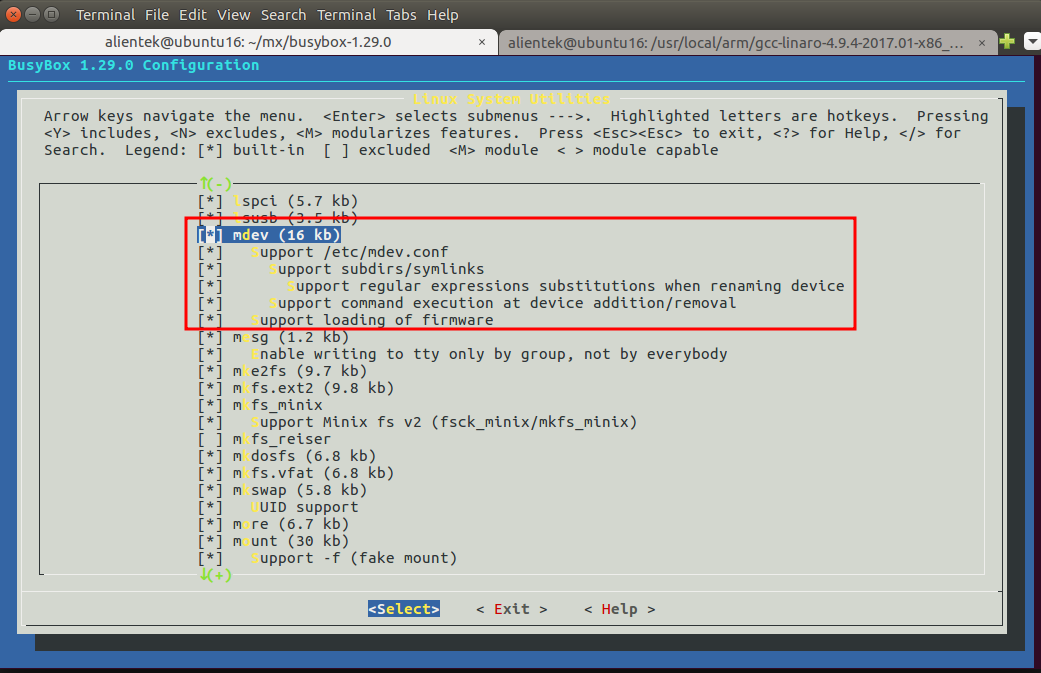
Task: Close the gcc-linaro terminal tab
Action: 982,42
